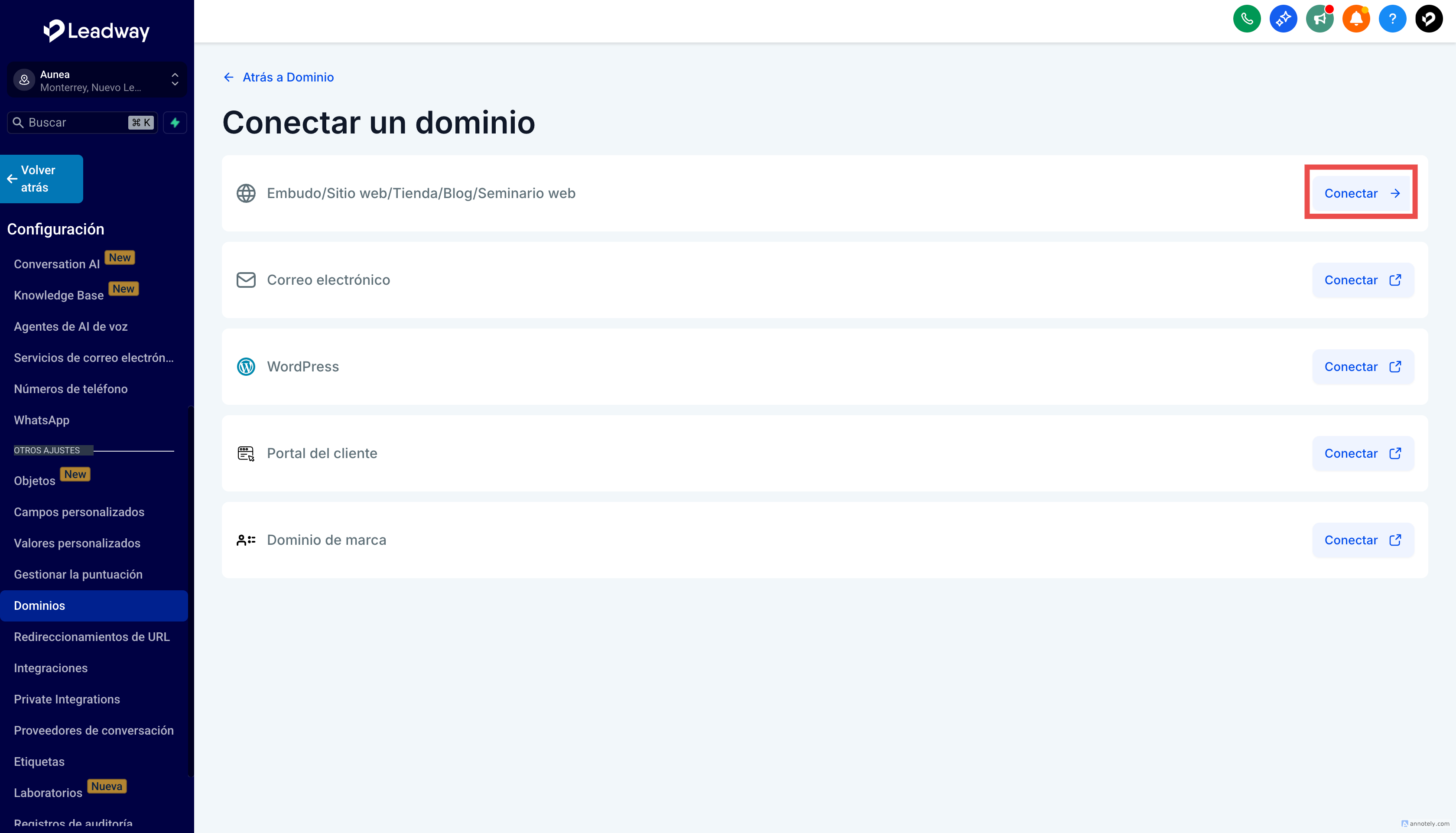Screen dimensions: 1456x833
Task: Click the blue help question mark icon
Action: pyautogui.click(x=1392, y=19)
